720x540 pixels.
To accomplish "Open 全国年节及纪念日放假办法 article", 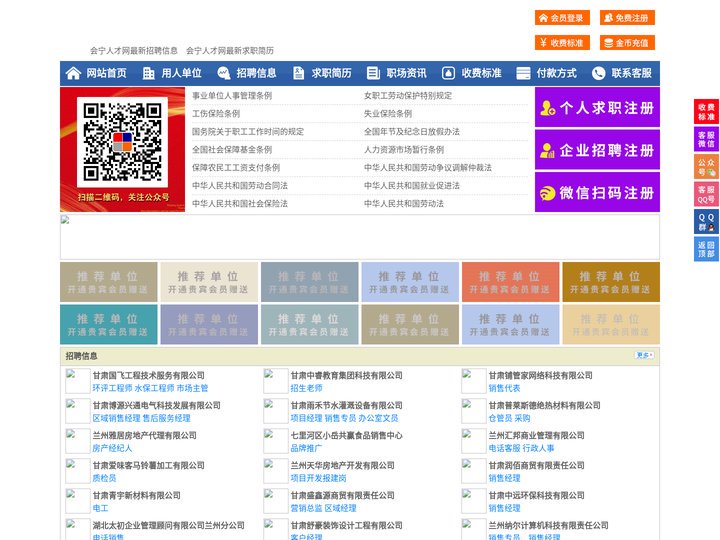I will [412, 131].
